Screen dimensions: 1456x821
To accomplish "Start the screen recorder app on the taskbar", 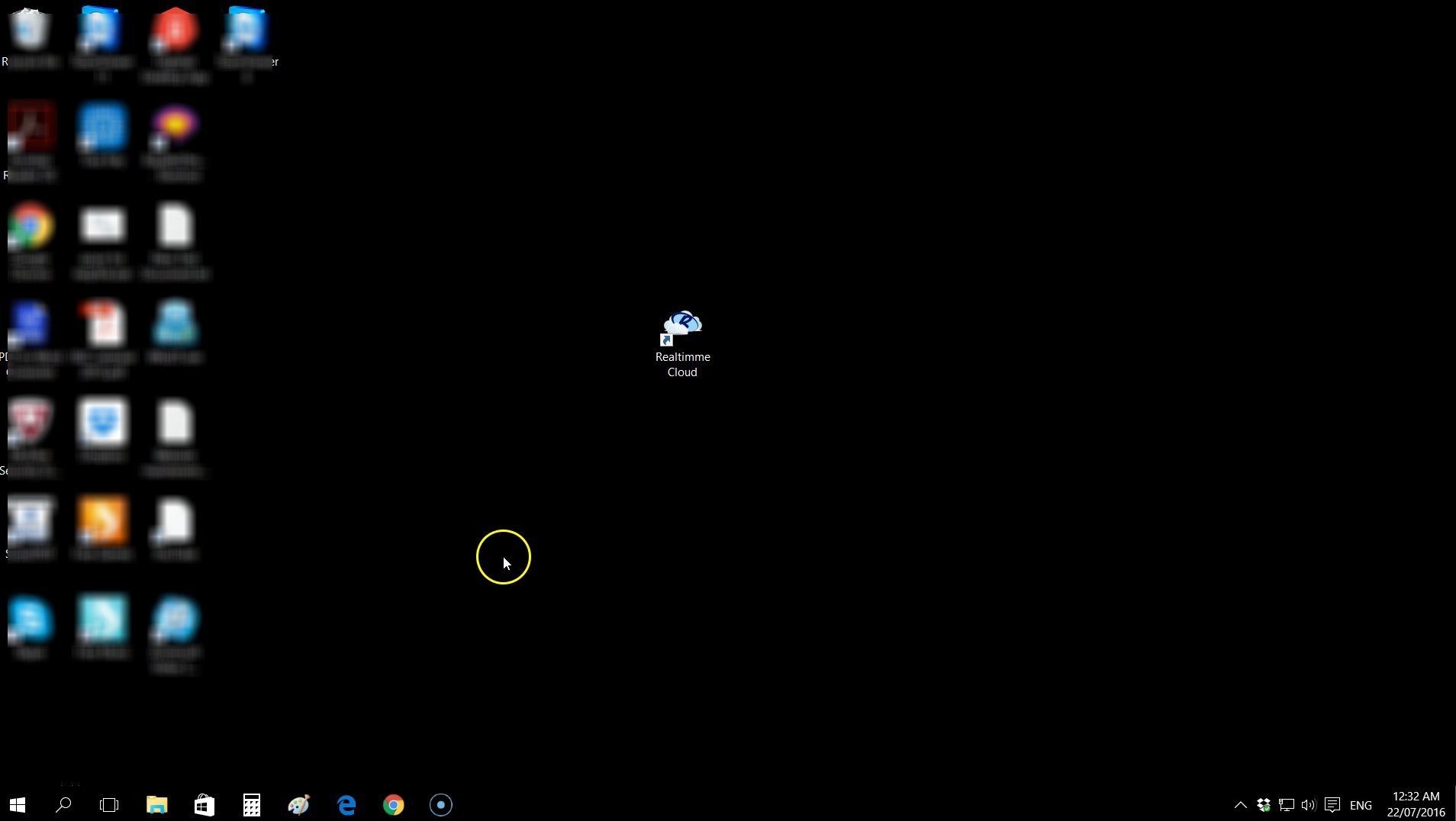I will coord(441,804).
